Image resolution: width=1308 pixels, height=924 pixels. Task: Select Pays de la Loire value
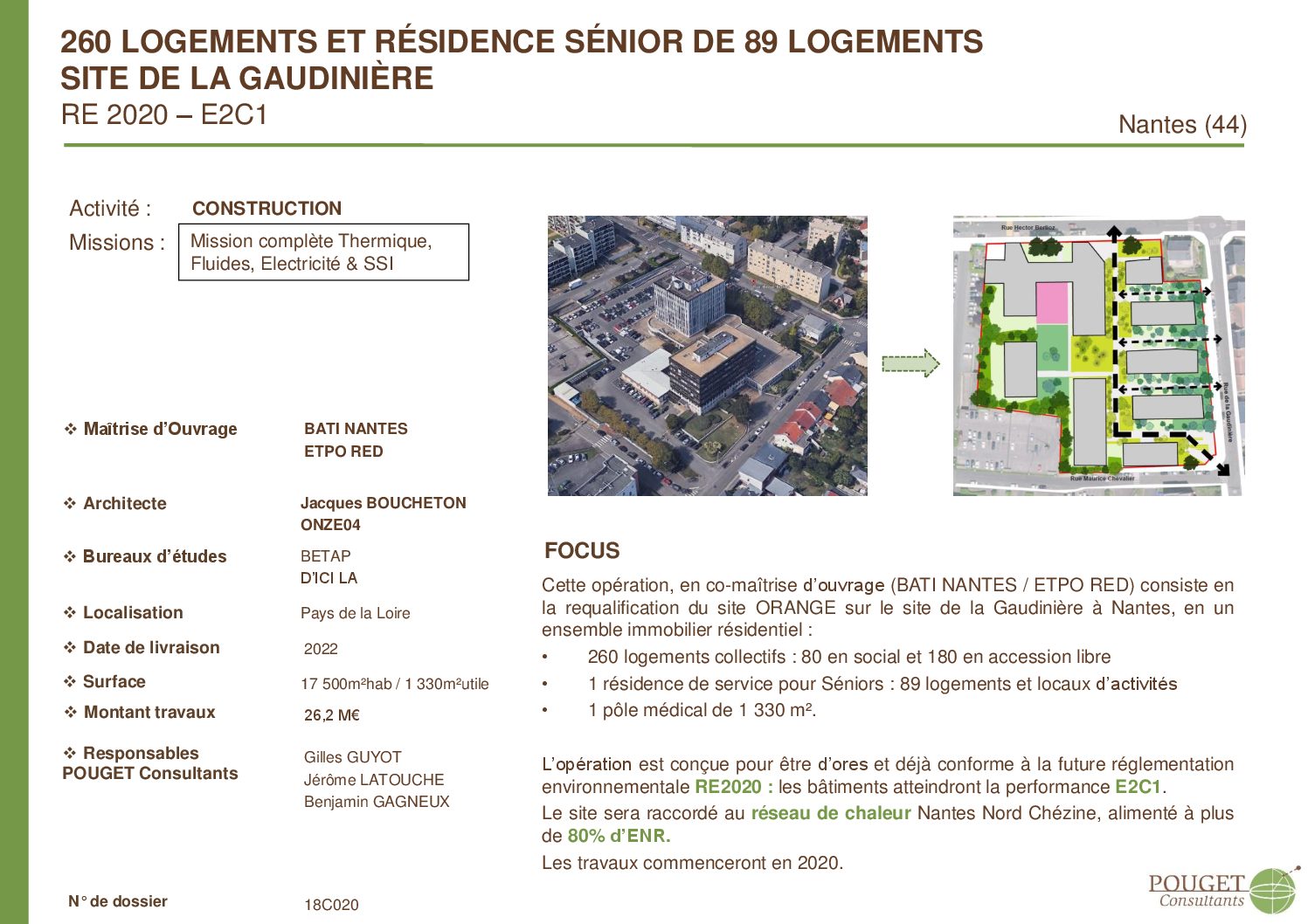[356, 613]
